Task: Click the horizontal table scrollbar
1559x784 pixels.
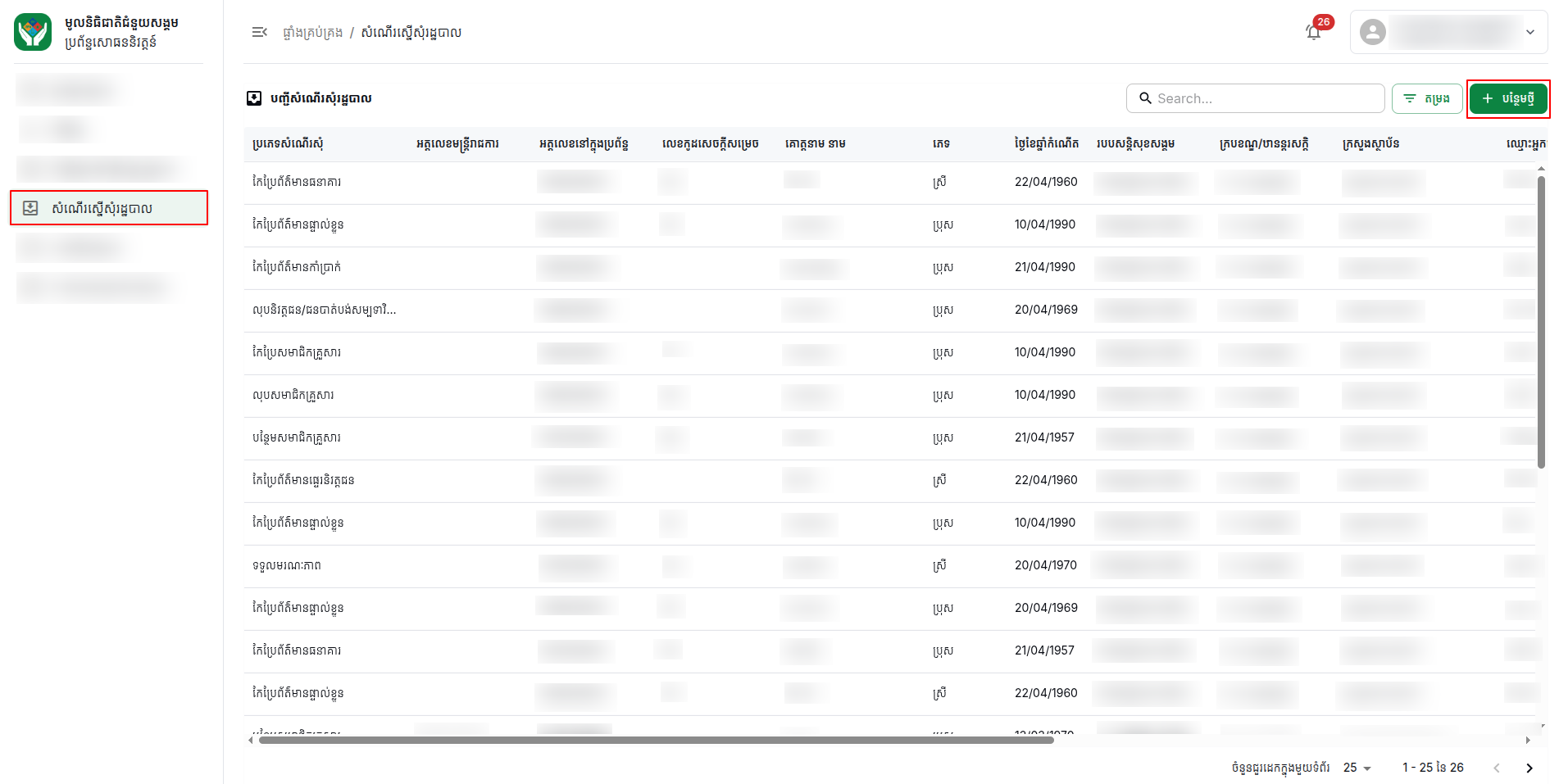Action: (656, 740)
